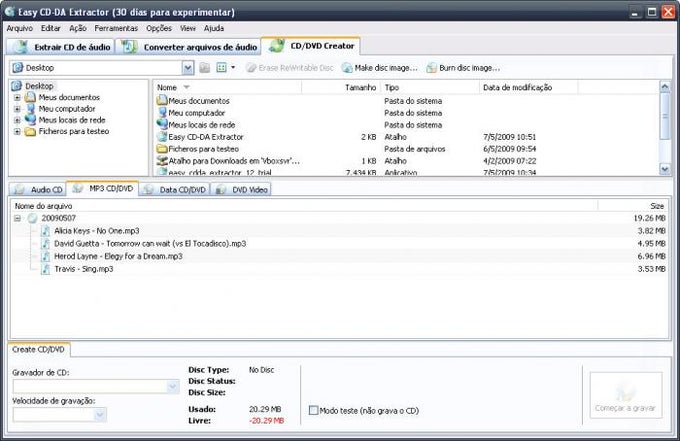Collapse the 20090507 disc node

pos(17,218)
